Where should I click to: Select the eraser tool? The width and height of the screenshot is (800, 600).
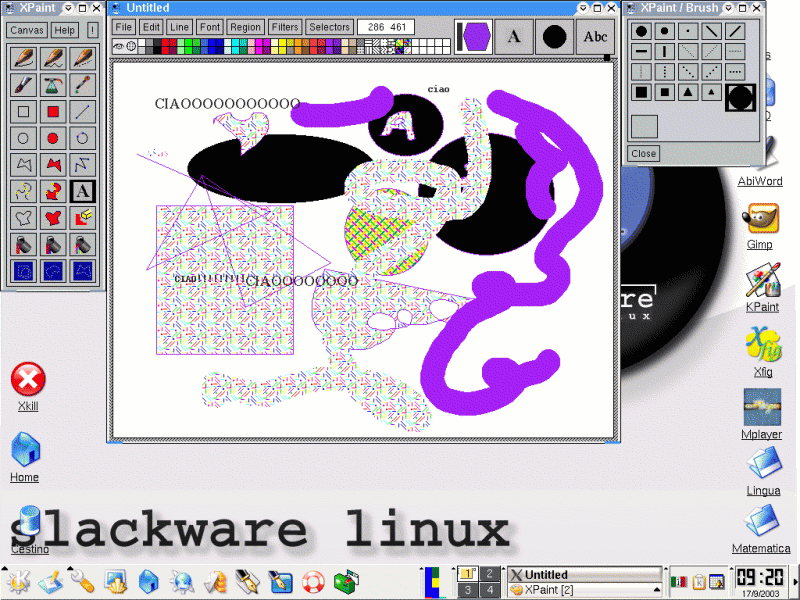click(83, 218)
